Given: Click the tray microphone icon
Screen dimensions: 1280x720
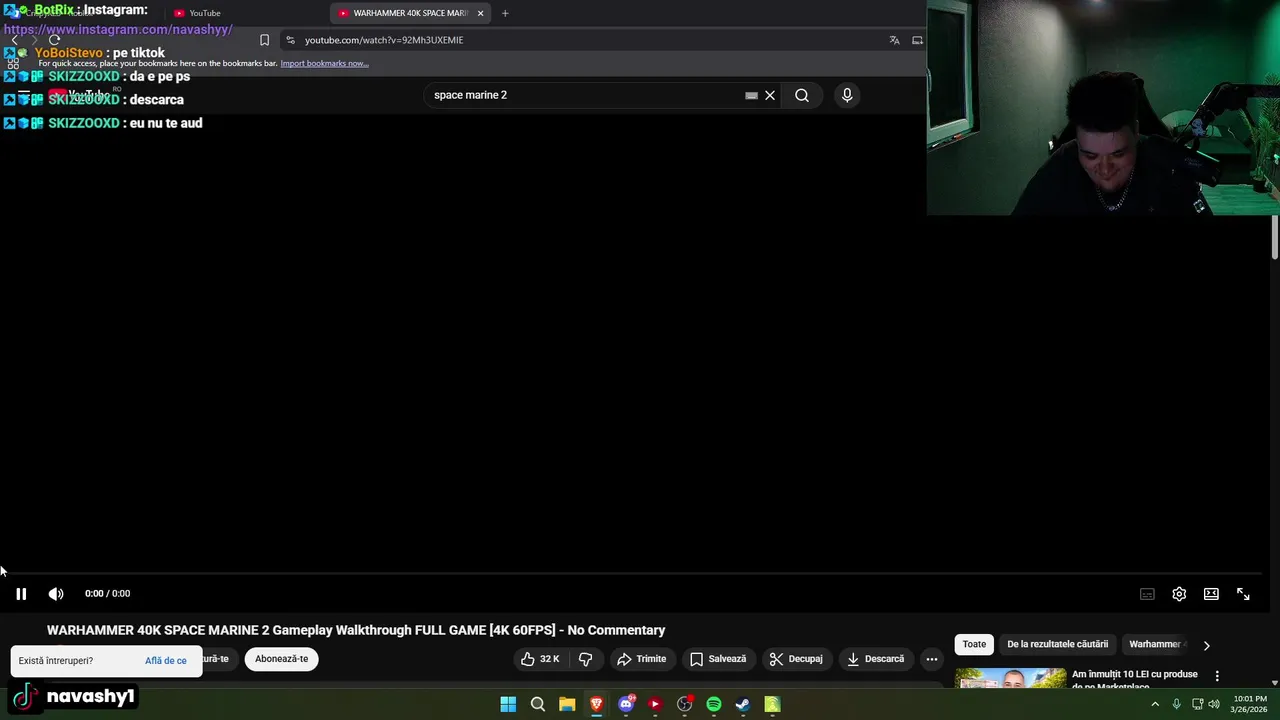Looking at the screenshot, I should click(x=1176, y=704).
